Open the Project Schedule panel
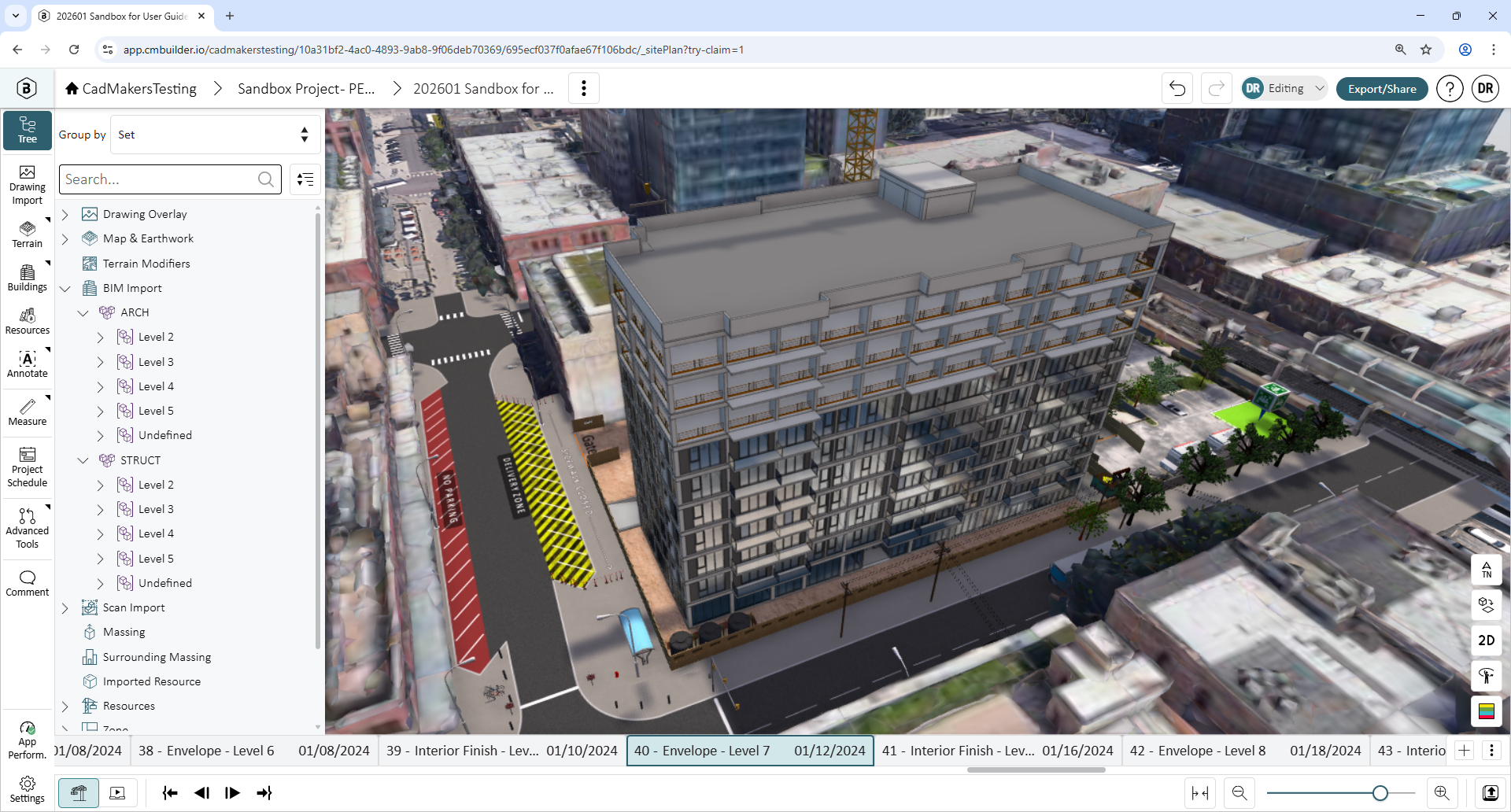The width and height of the screenshot is (1511, 812). coord(28,467)
